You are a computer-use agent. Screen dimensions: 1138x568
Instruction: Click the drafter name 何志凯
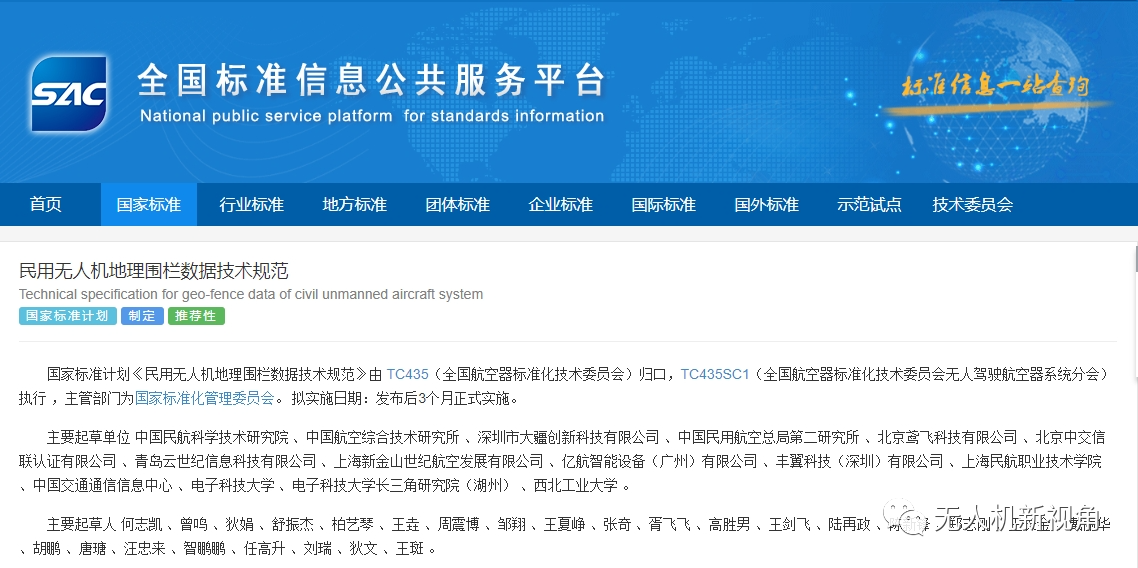pyautogui.click(x=141, y=524)
